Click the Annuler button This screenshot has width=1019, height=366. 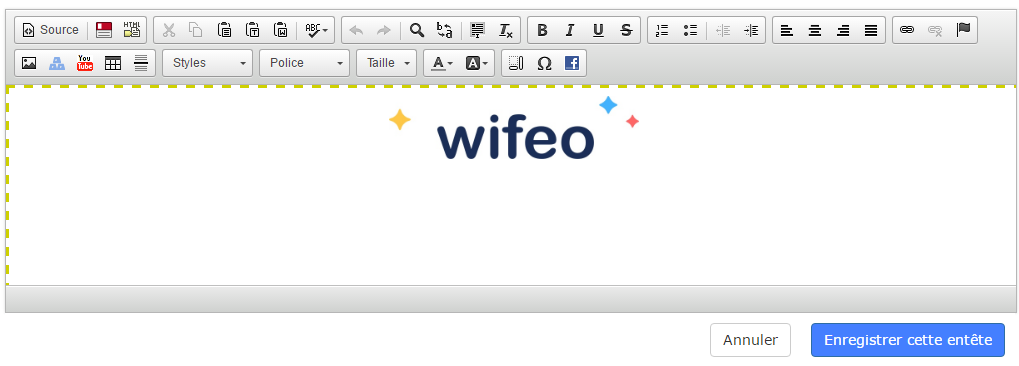click(x=750, y=340)
